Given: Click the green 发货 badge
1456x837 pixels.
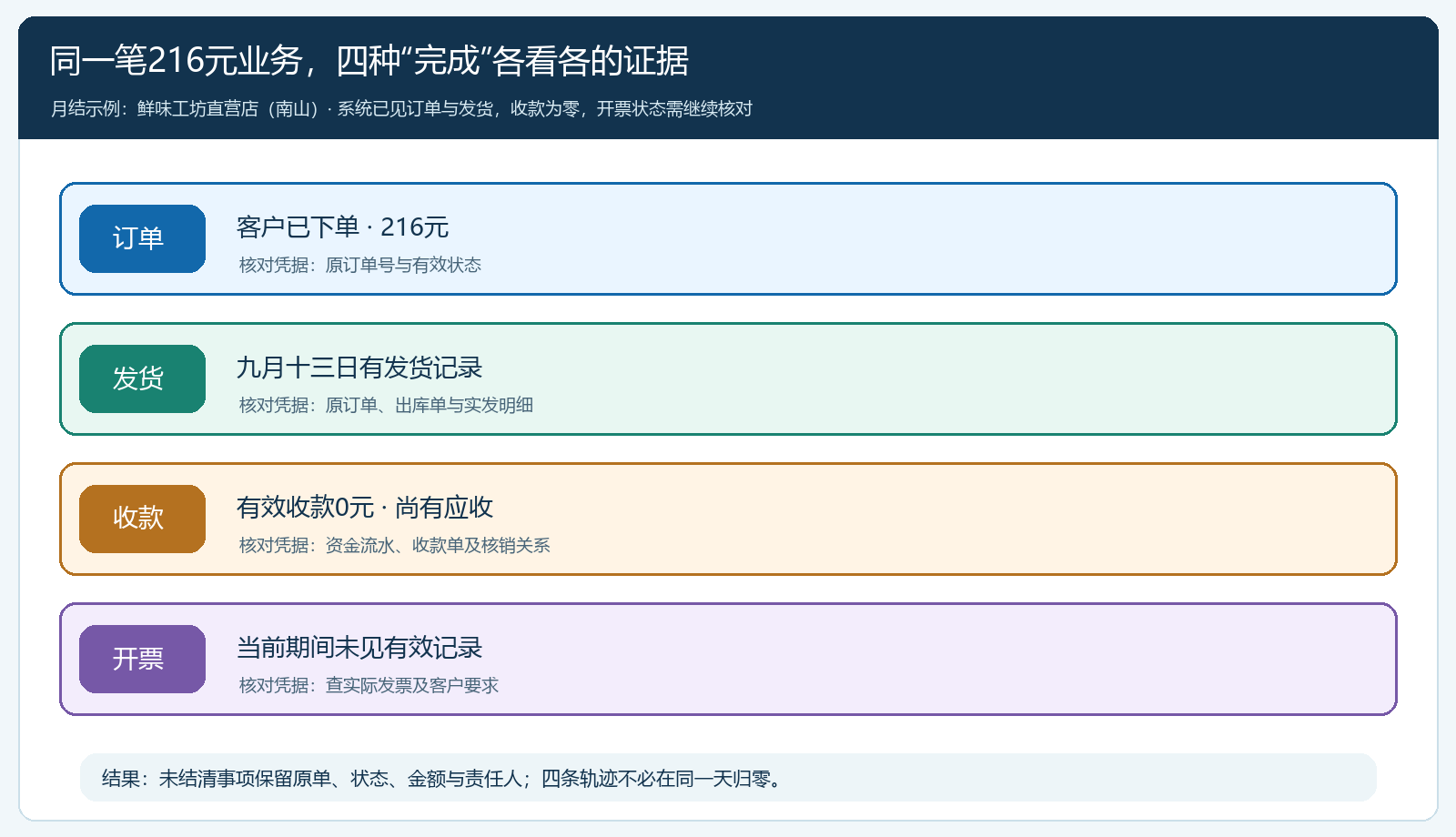Looking at the screenshot, I should tap(142, 378).
